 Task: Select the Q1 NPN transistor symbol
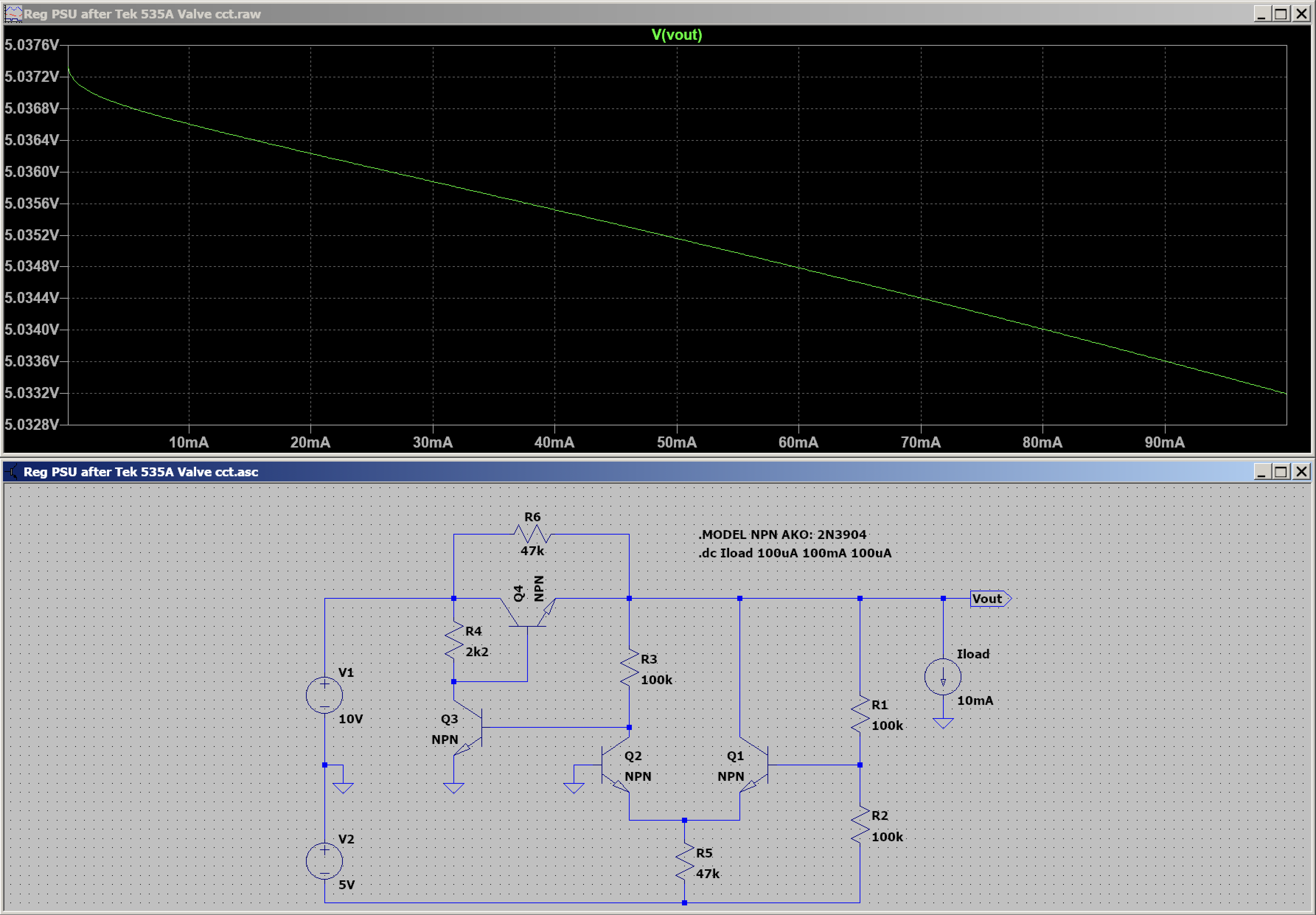(754, 765)
